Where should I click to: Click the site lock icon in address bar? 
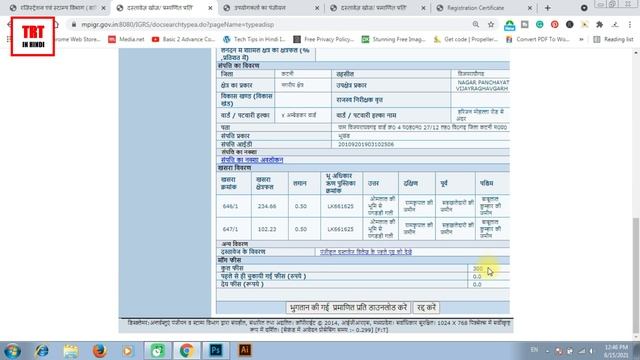point(74,24)
